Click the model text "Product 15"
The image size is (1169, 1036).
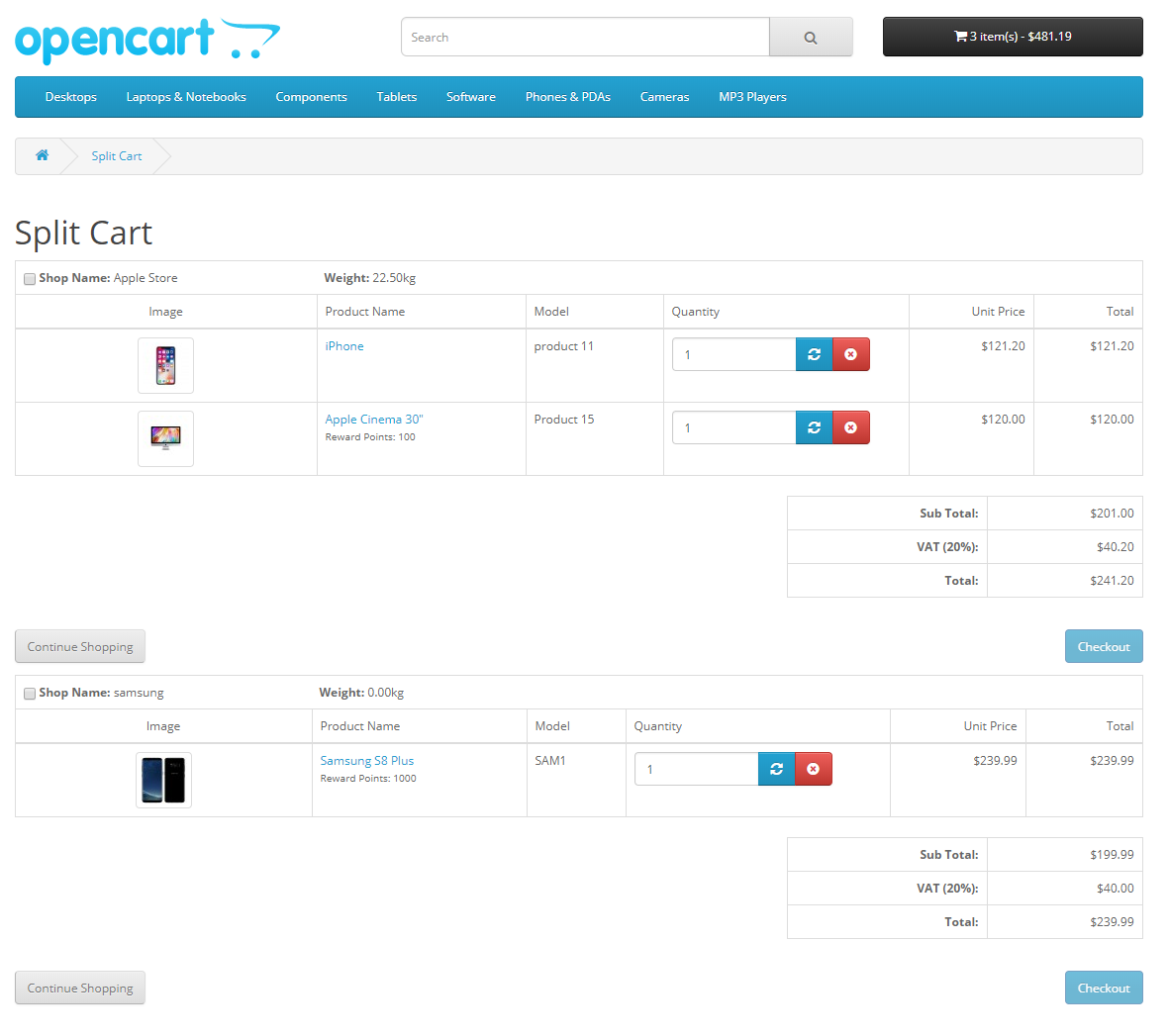tap(563, 419)
